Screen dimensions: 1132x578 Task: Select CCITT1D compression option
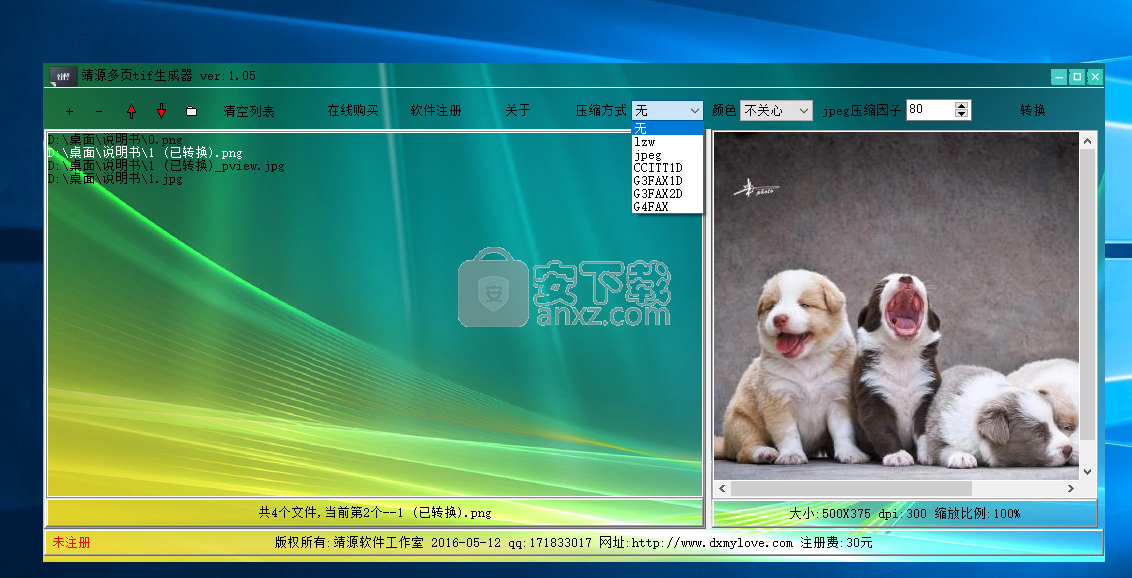click(x=667, y=167)
